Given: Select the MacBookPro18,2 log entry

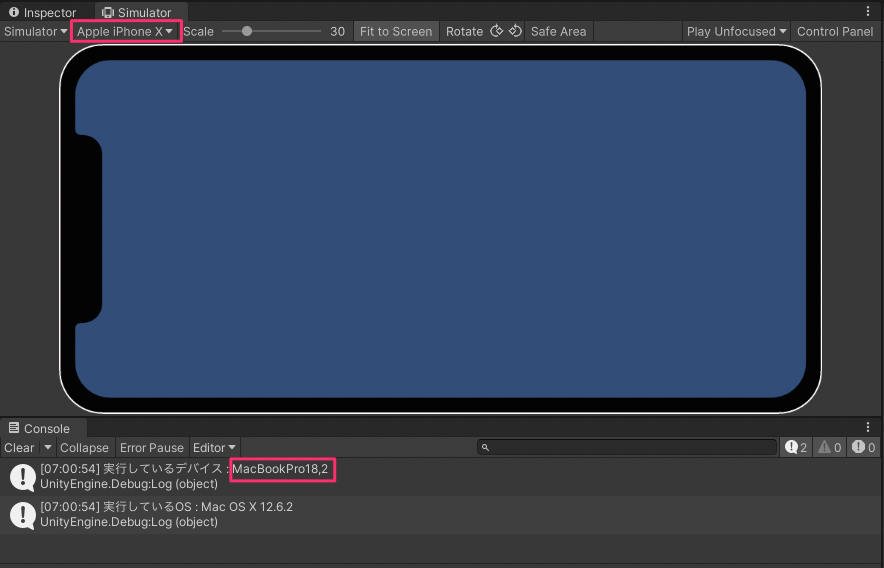Looking at the screenshot, I should (x=442, y=477).
